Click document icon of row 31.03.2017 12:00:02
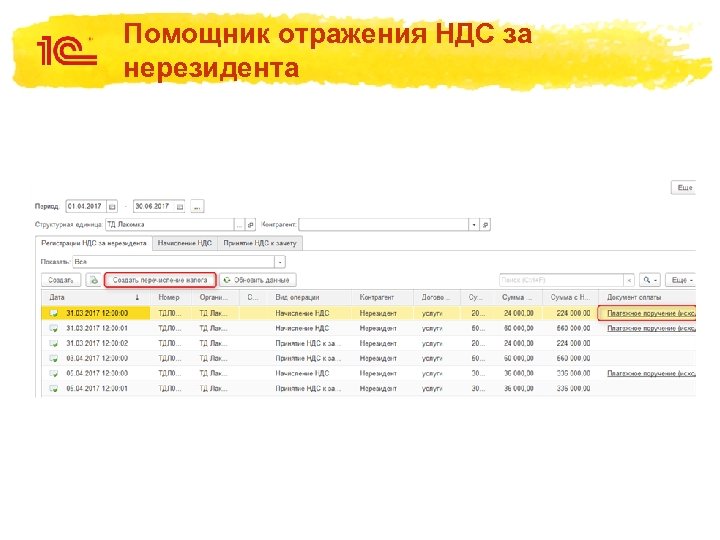The height and width of the screenshot is (540, 720). [x=54, y=343]
